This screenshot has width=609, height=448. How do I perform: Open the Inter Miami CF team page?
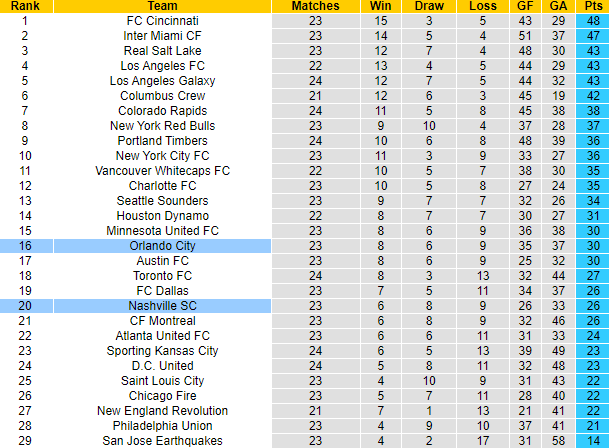click(x=163, y=35)
